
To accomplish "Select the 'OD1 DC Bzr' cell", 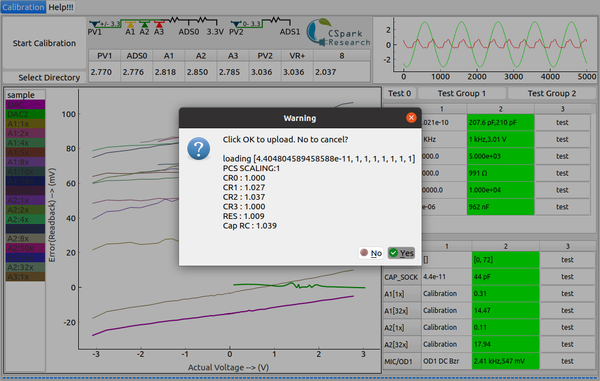I will [446, 361].
